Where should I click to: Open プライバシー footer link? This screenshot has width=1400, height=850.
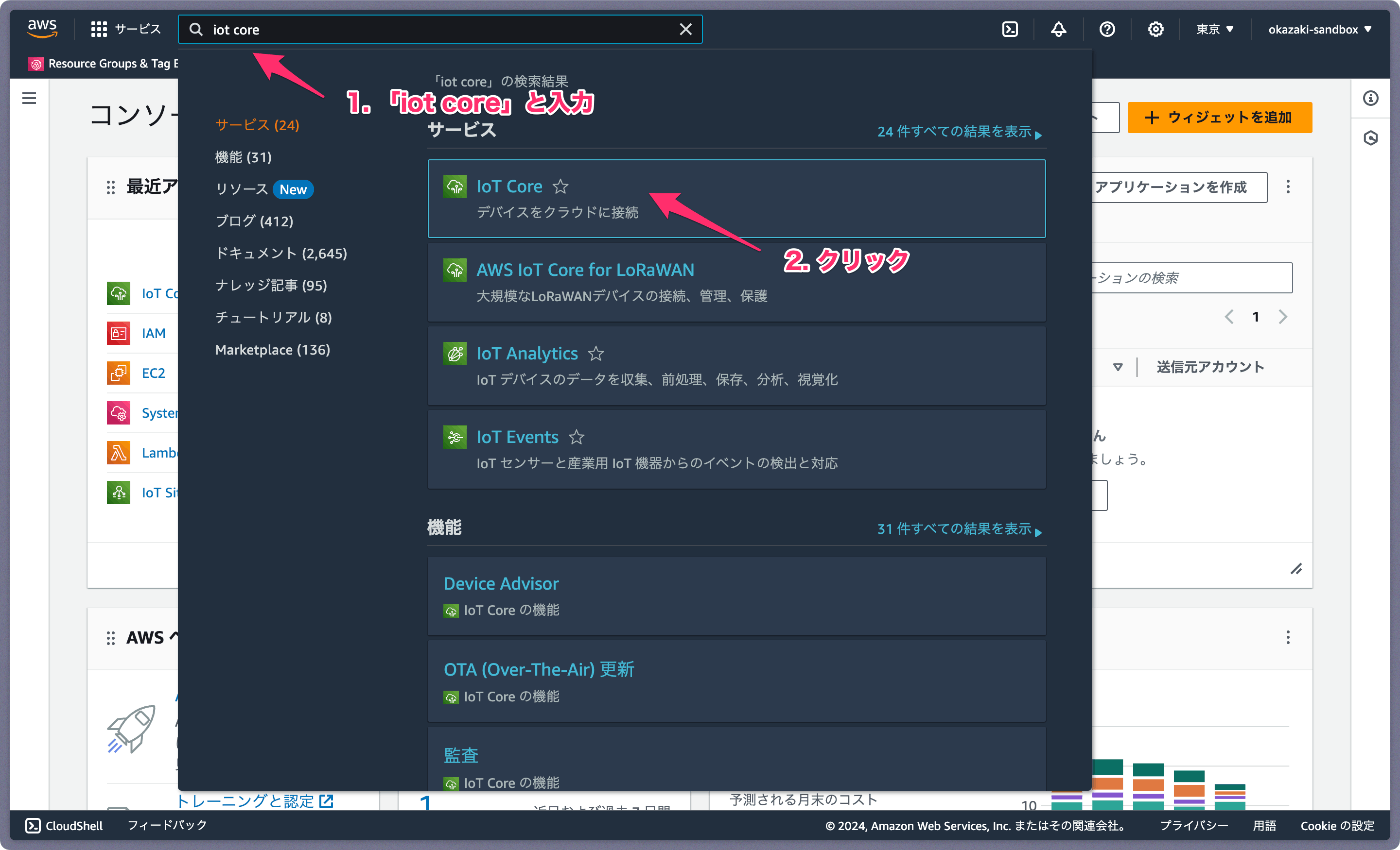click(x=1194, y=826)
